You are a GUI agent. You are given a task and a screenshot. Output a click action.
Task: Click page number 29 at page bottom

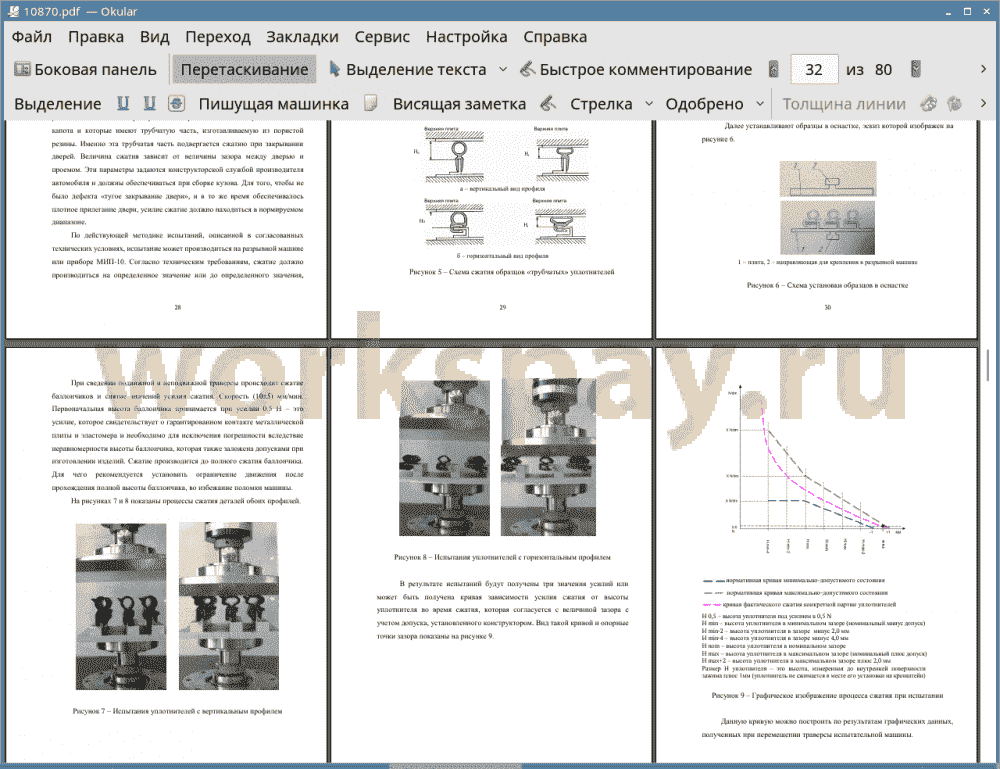tap(503, 307)
